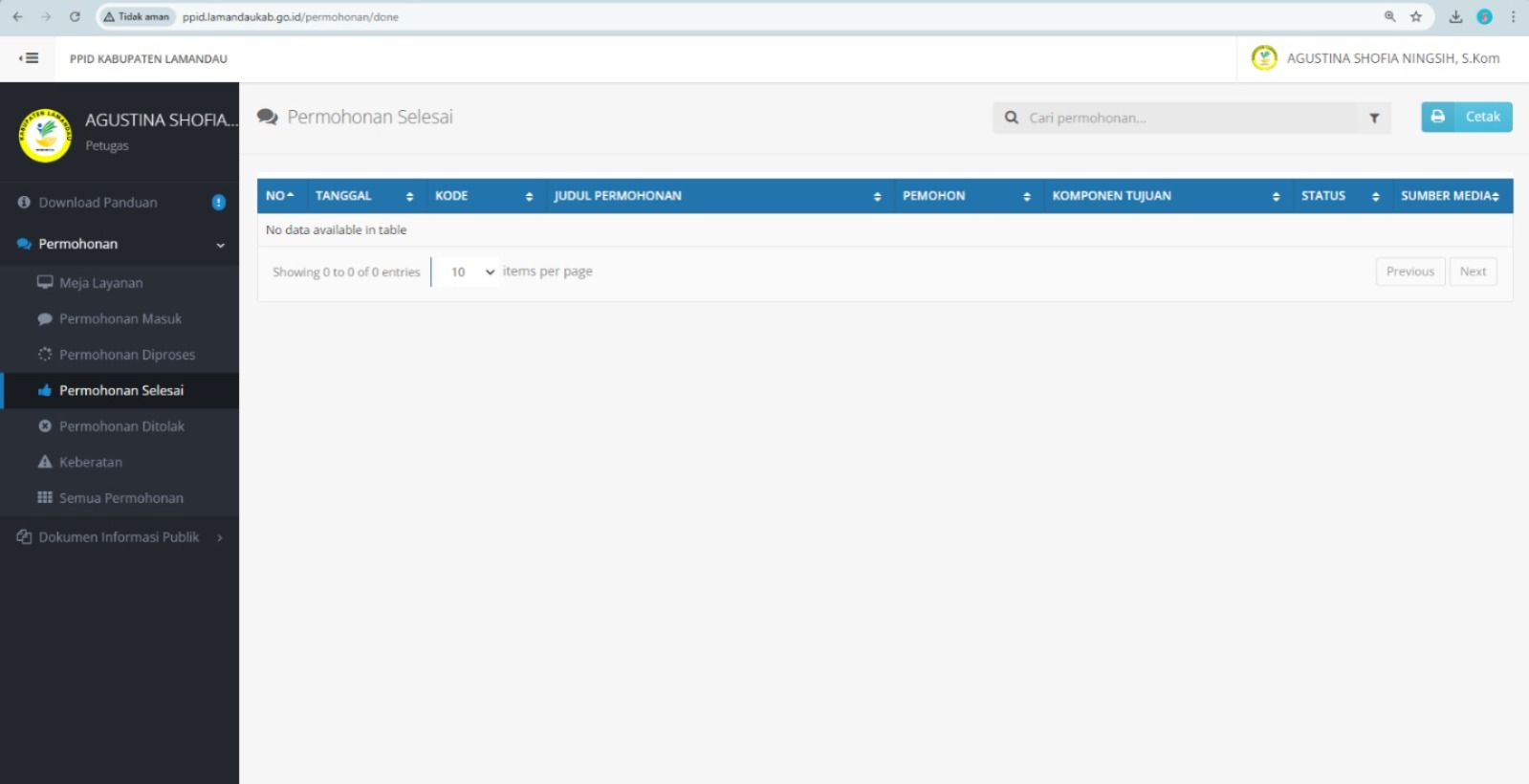Screen dimensions: 1529x784
Task: Click the Previous pagination button
Action: (x=1410, y=272)
